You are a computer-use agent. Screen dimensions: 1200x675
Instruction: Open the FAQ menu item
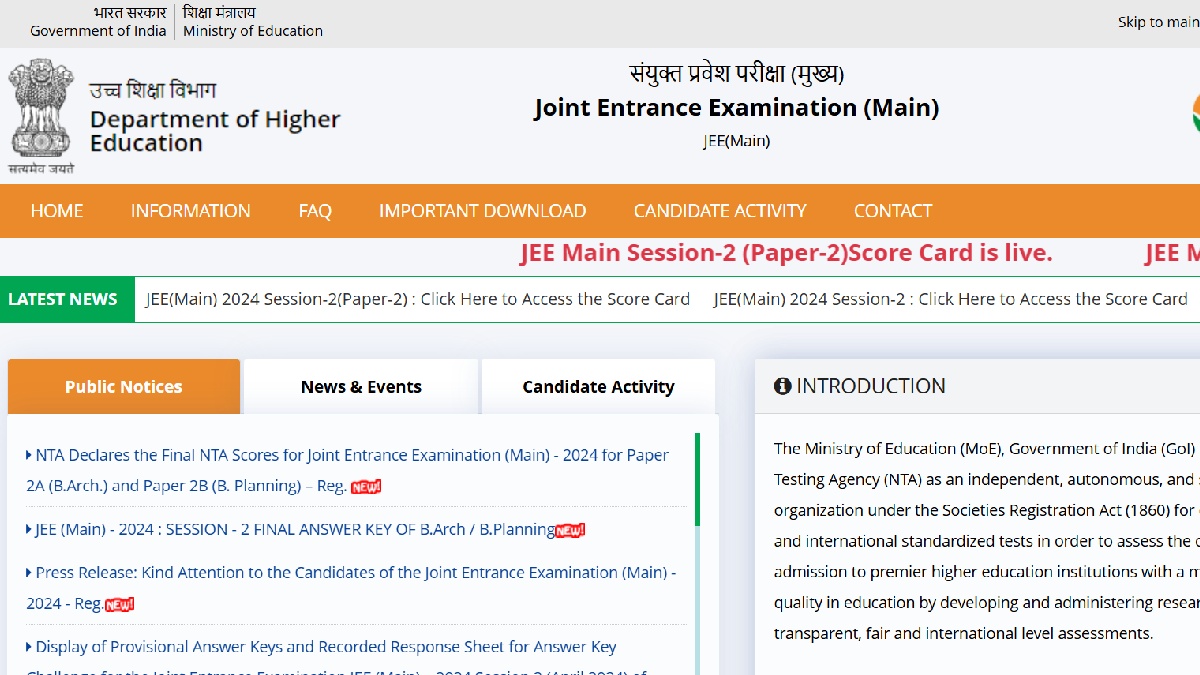(x=314, y=211)
